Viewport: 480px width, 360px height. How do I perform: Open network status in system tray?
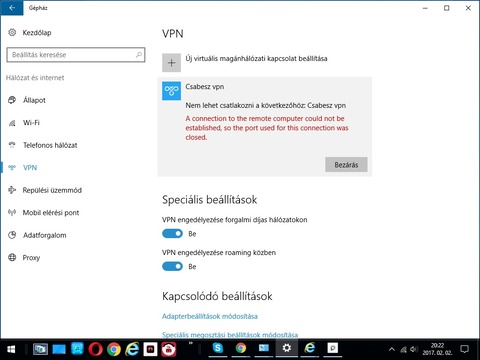[403, 349]
